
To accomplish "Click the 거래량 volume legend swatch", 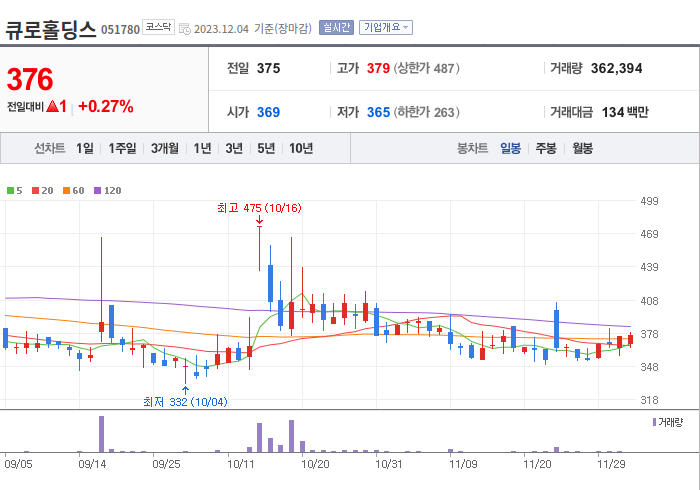I will tap(654, 422).
